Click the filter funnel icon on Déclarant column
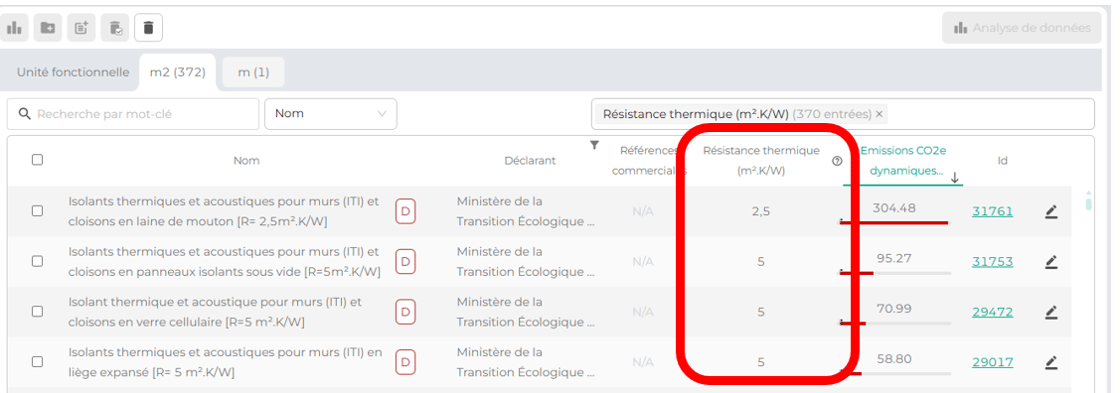The height and width of the screenshot is (393, 1120). point(594,145)
